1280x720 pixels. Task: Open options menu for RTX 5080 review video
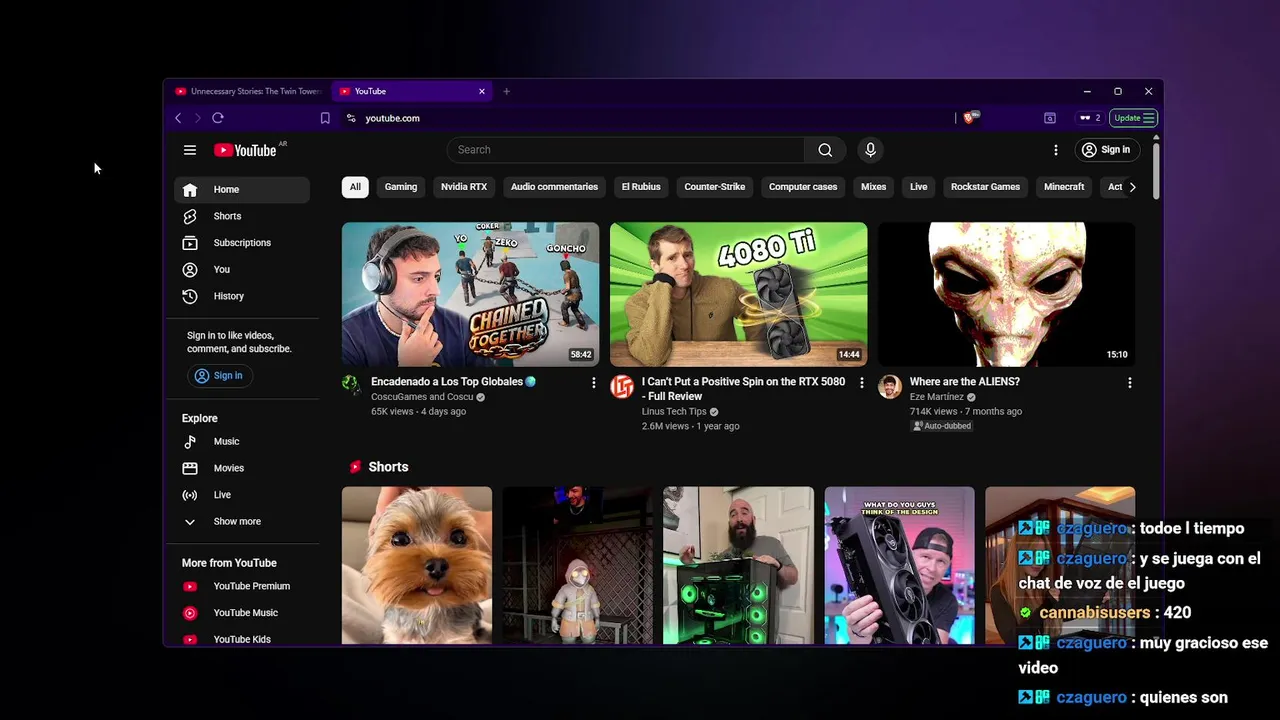tap(862, 383)
